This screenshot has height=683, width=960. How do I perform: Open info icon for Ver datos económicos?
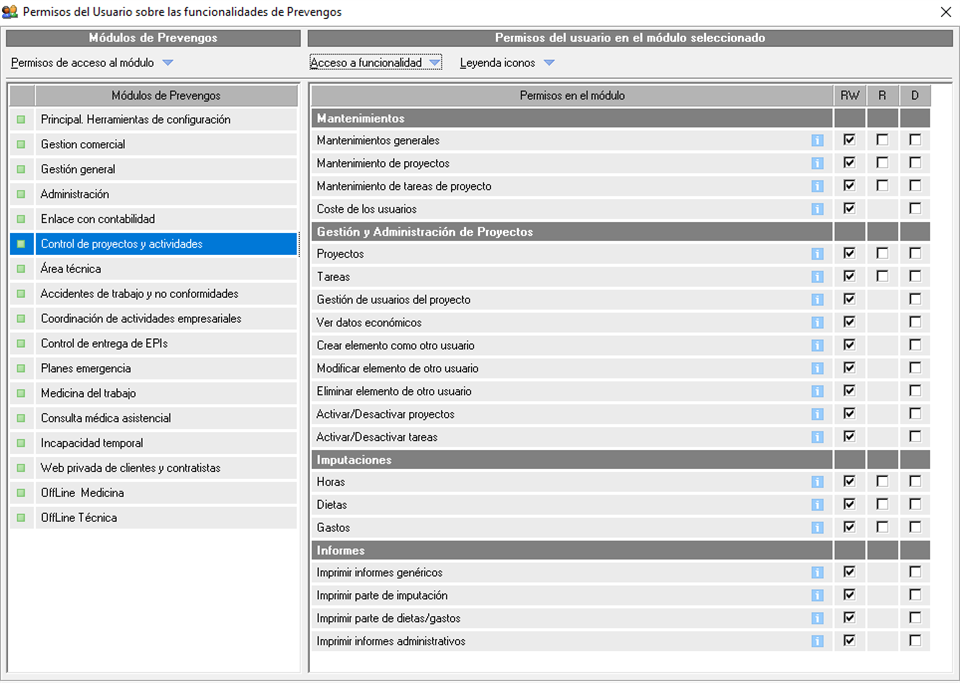[x=817, y=323]
